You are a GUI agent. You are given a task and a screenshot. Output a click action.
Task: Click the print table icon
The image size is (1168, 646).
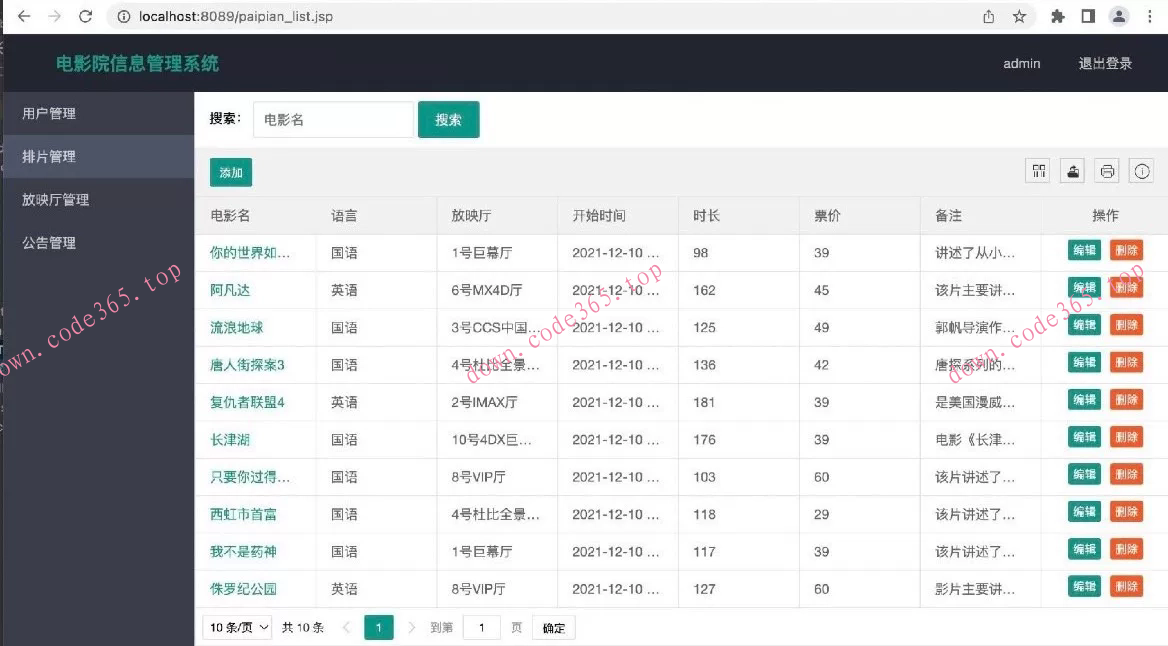coord(1107,171)
